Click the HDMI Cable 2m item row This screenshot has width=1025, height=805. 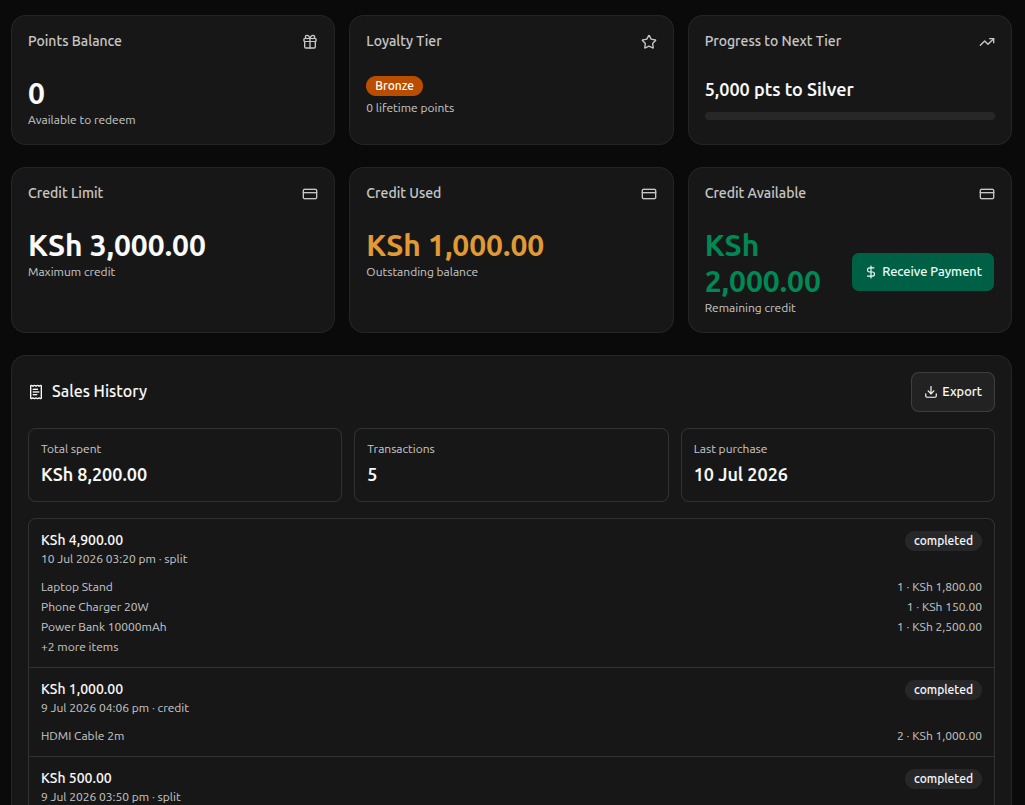[511, 736]
